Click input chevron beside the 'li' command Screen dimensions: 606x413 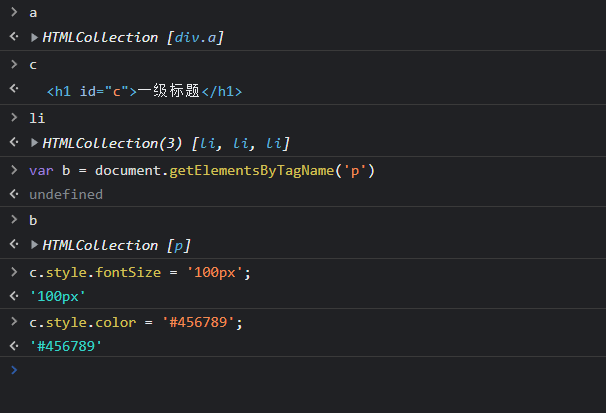[13, 118]
